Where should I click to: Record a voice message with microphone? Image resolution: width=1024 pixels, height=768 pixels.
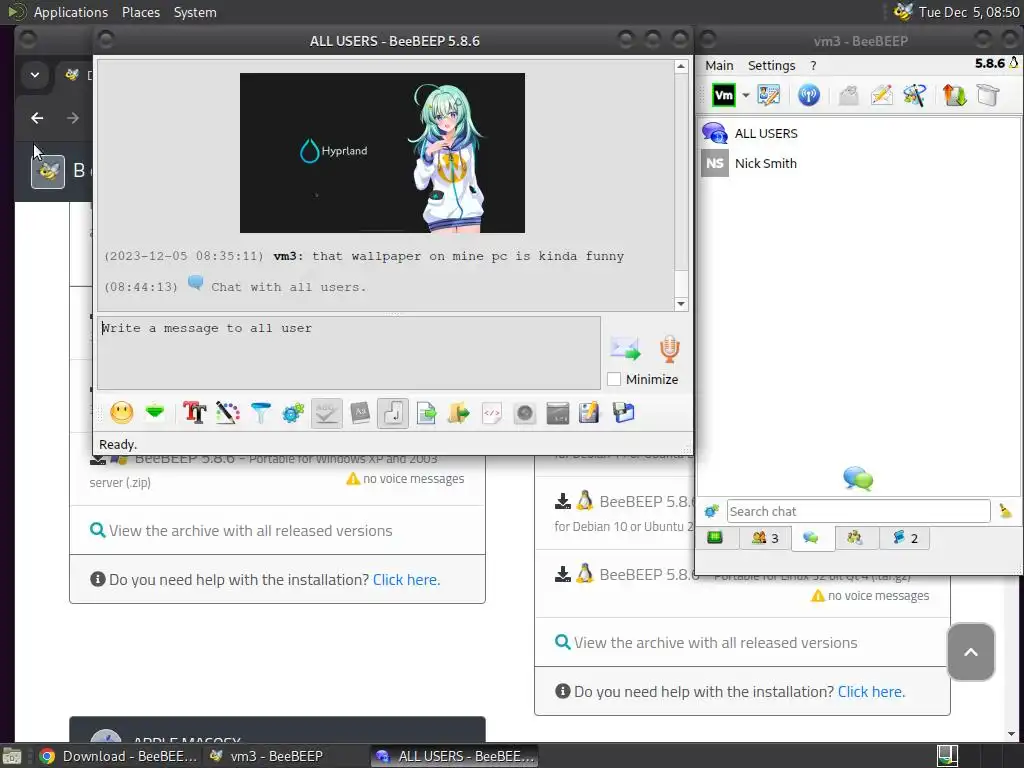point(669,349)
